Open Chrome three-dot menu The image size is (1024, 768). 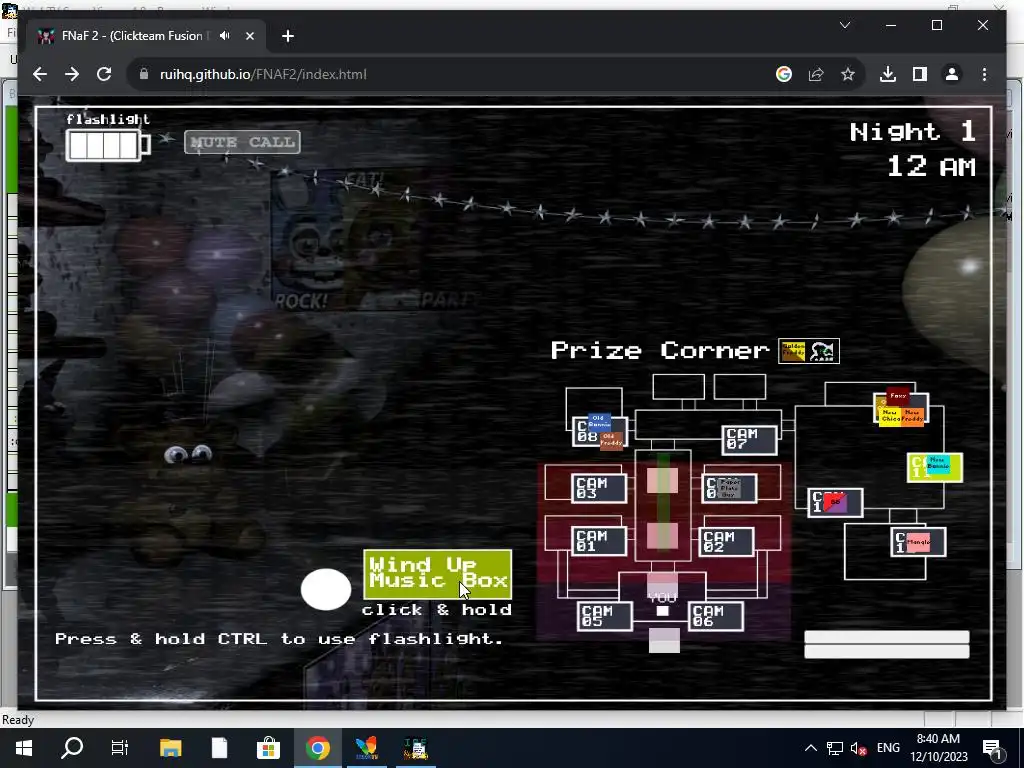pyautogui.click(x=984, y=74)
